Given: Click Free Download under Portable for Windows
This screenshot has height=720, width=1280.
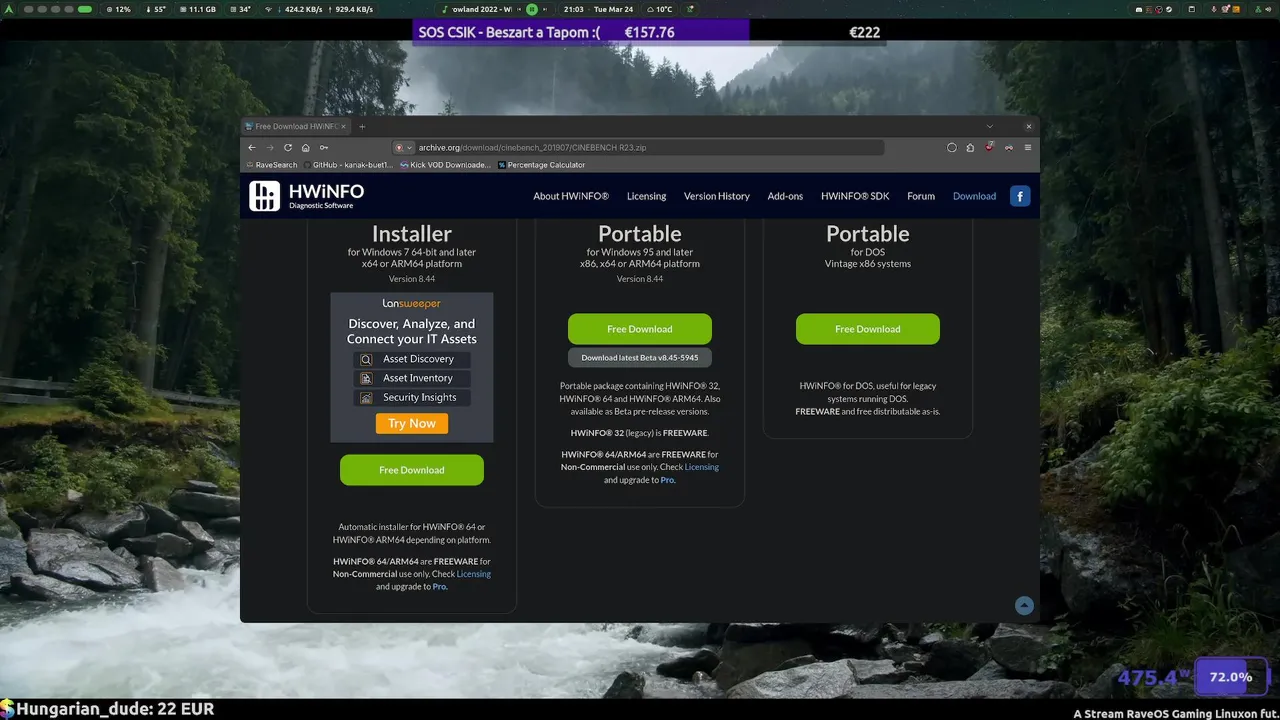Looking at the screenshot, I should pos(640,329).
